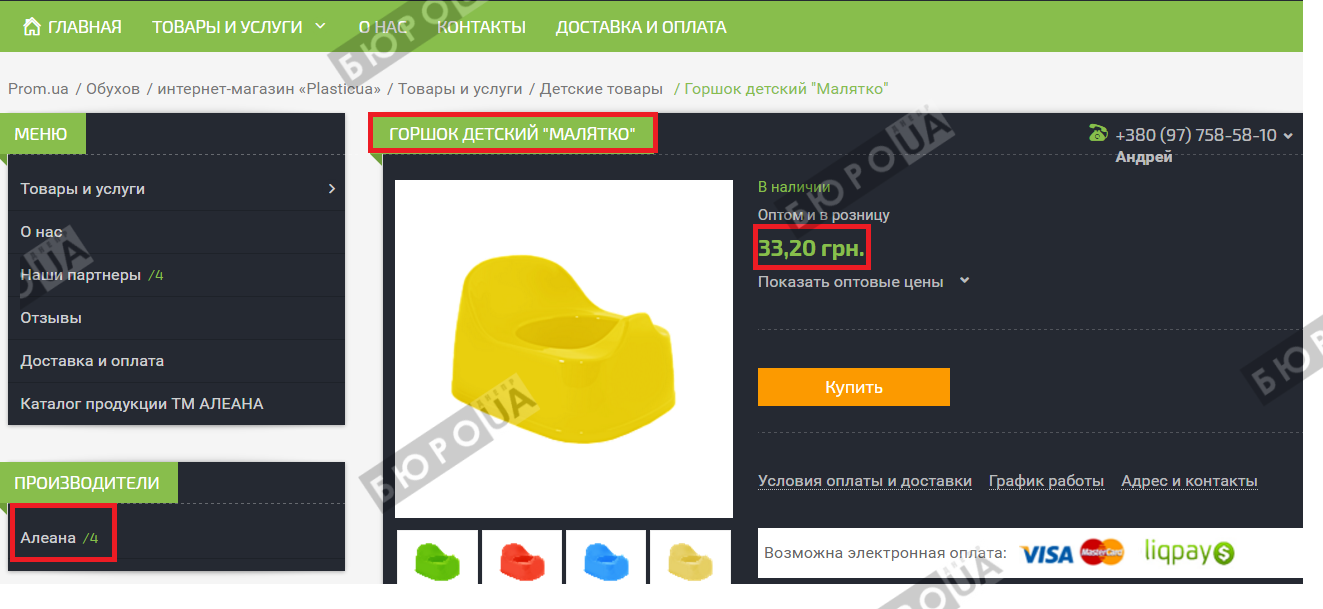Click the green phone icon
Screen dimensions: 1323x609
click(1098, 133)
